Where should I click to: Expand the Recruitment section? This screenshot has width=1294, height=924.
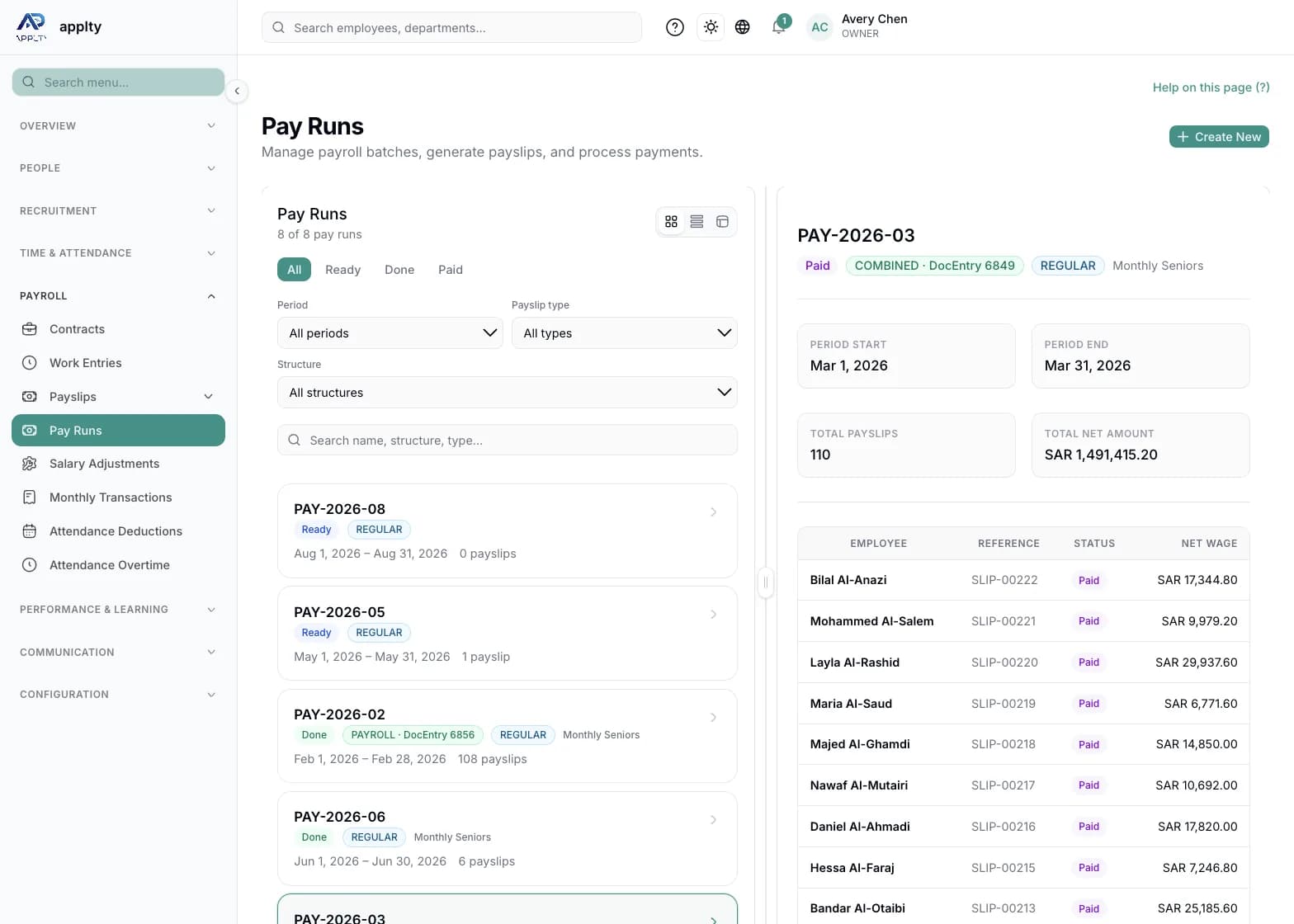pyautogui.click(x=118, y=211)
